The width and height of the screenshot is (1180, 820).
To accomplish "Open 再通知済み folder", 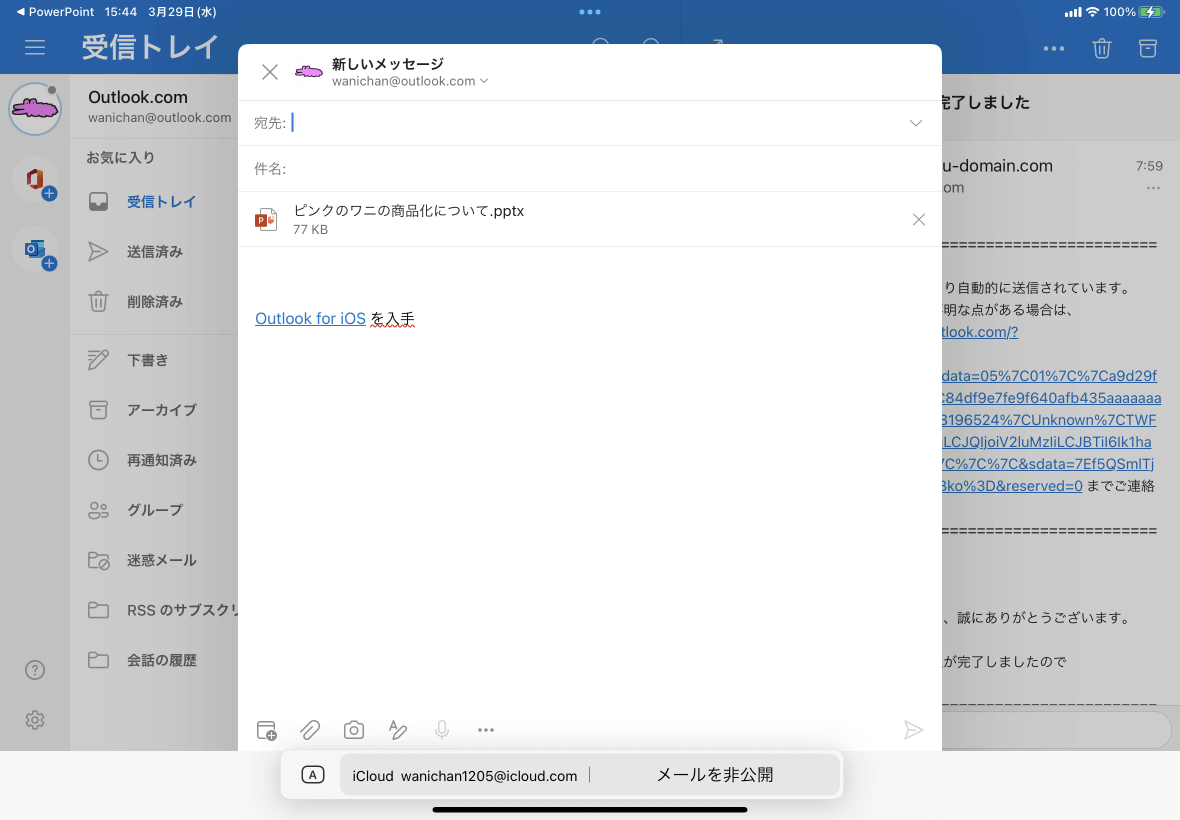I will 154,460.
